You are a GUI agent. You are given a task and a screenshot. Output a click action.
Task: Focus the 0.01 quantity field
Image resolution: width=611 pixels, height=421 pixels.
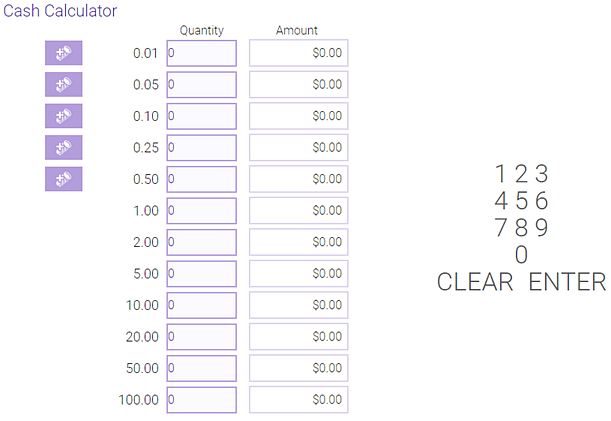click(201, 53)
